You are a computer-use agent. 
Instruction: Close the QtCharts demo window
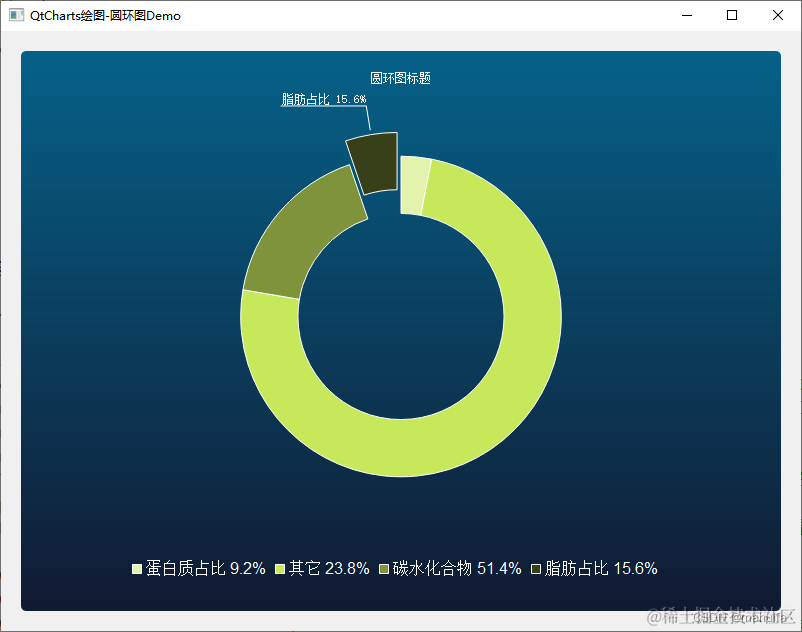click(x=777, y=15)
